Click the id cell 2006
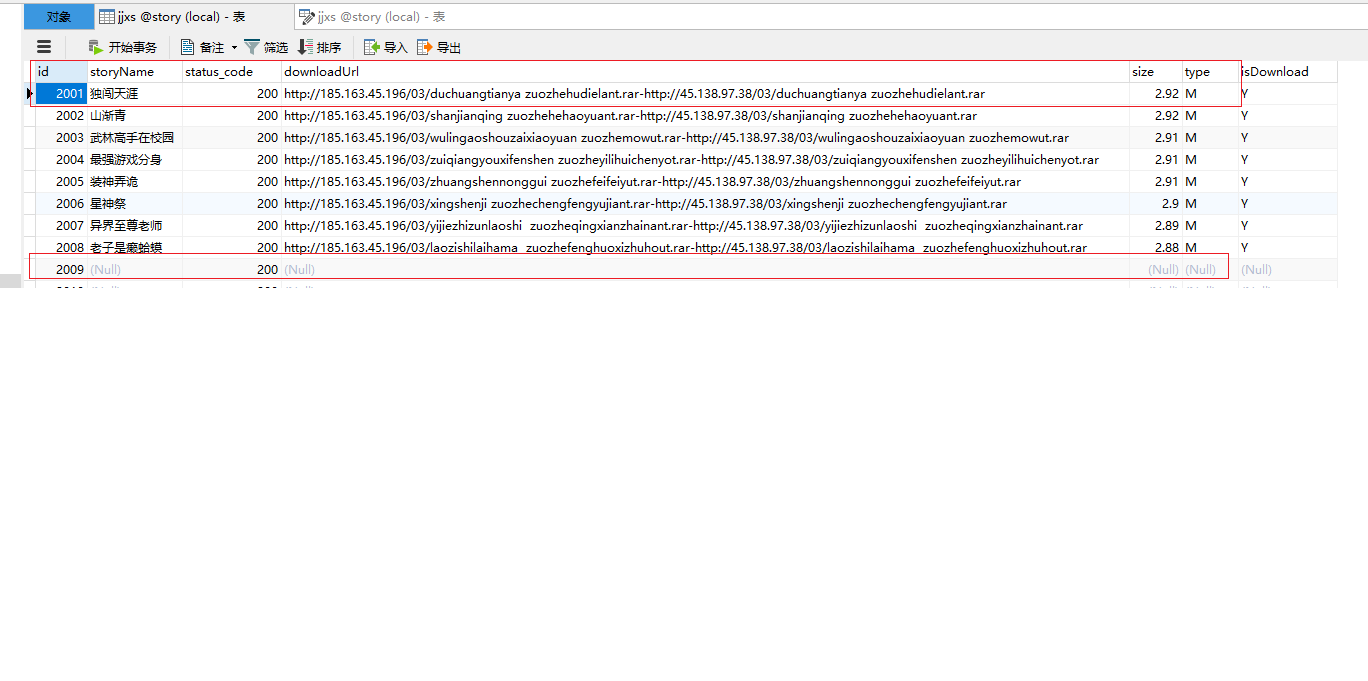1368x681 pixels. pos(61,203)
